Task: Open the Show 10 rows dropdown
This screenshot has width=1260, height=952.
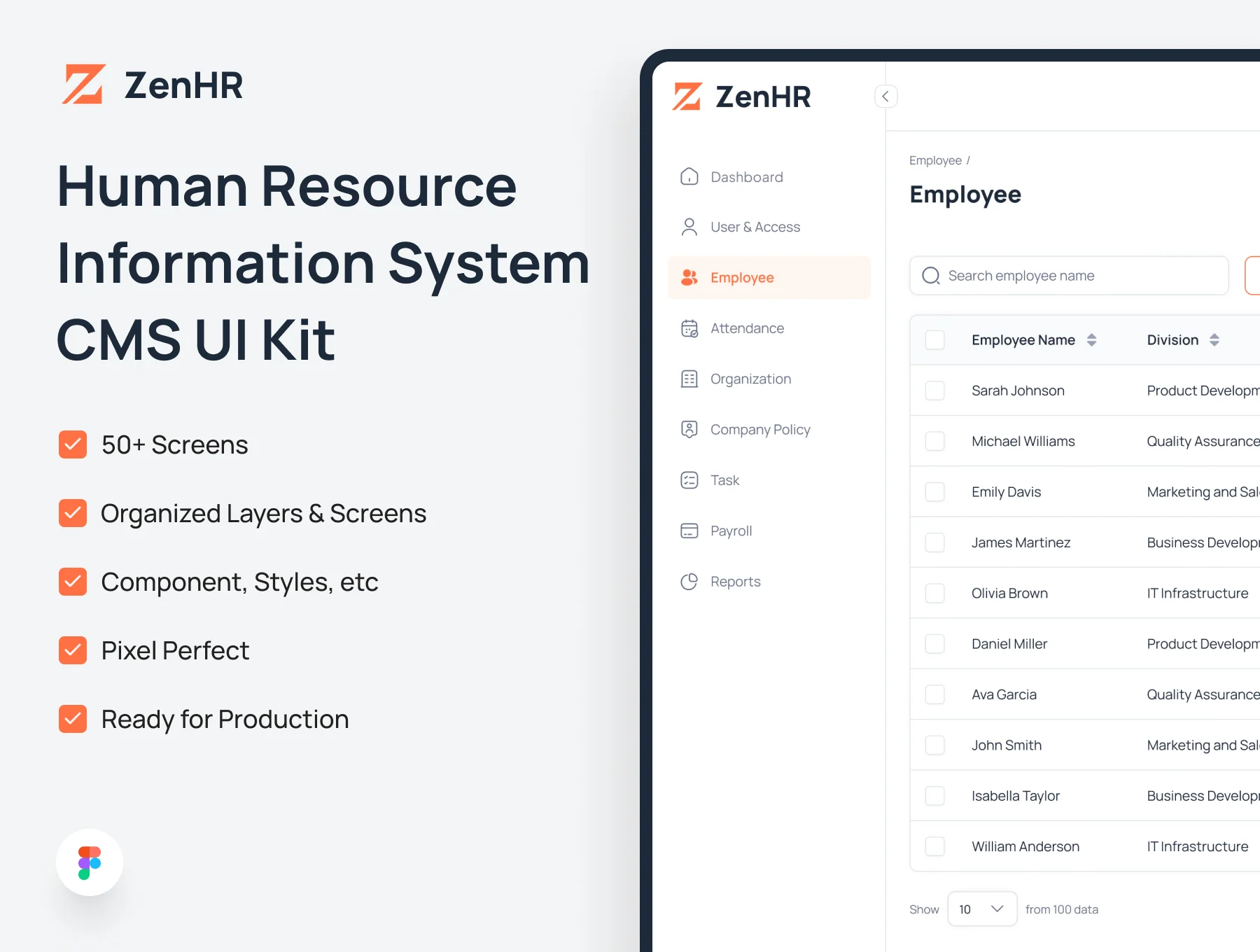Action: (982, 909)
